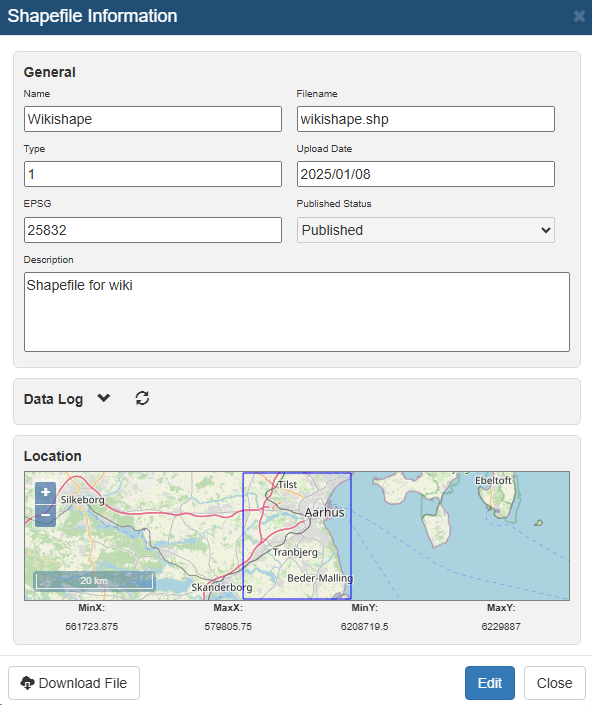The width and height of the screenshot is (592, 705).
Task: Refresh the Data Log
Action: click(x=142, y=398)
